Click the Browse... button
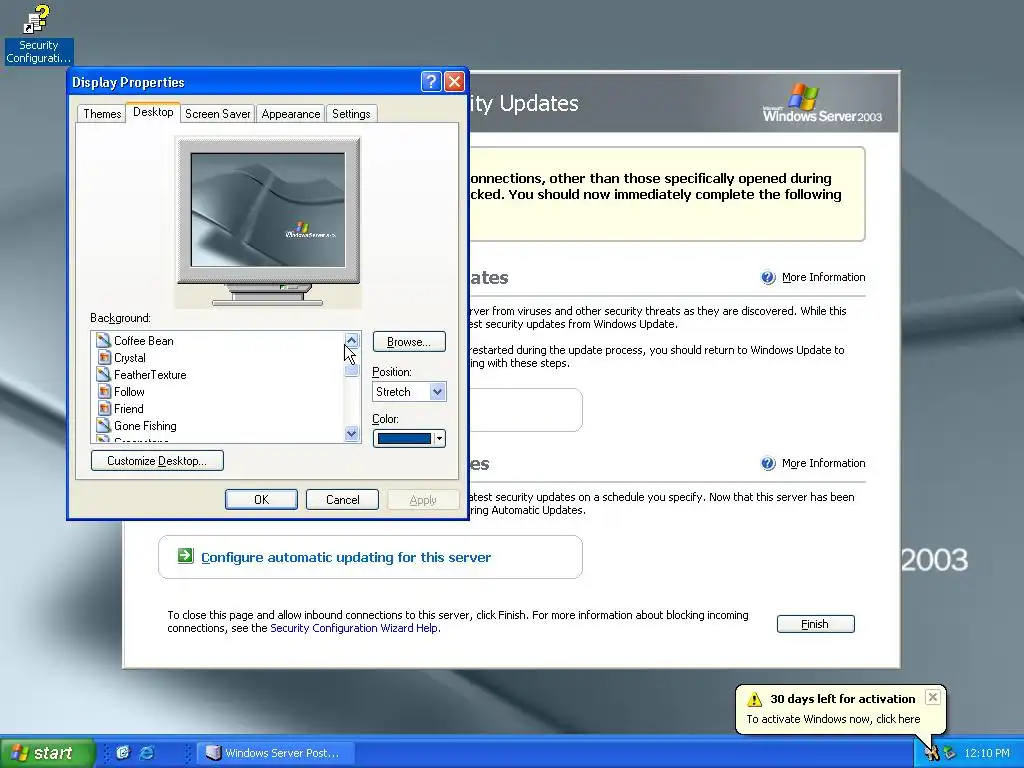The height and width of the screenshot is (768, 1024). pos(409,342)
